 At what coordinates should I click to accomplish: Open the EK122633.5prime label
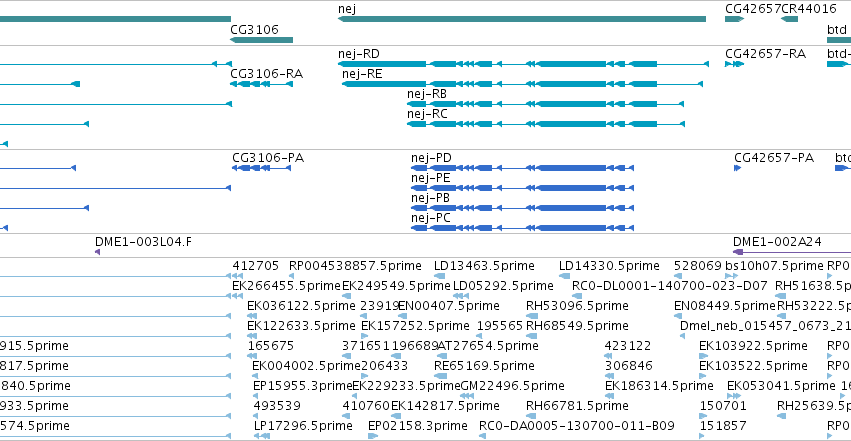[x=301, y=326]
